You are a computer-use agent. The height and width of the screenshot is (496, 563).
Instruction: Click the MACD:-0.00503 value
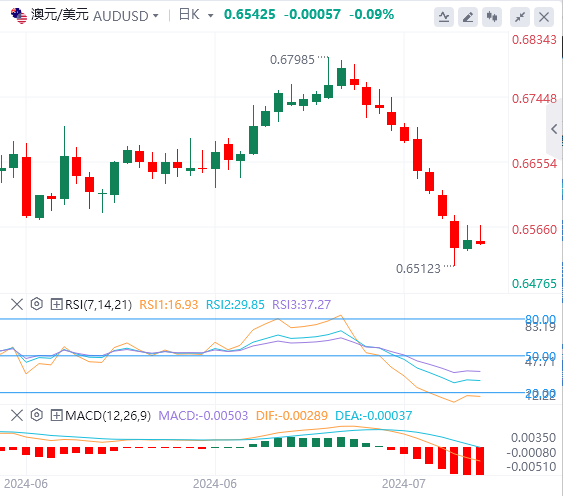coord(203,416)
